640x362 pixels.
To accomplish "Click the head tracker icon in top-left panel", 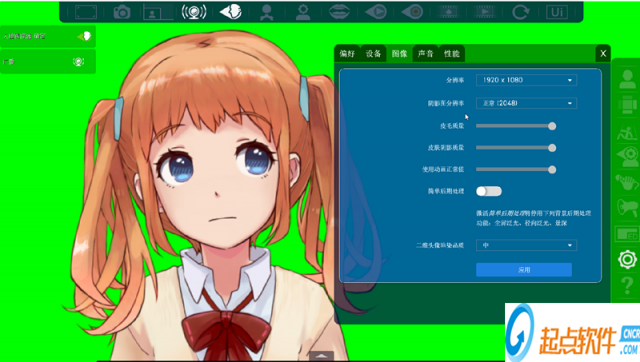I will (x=84, y=36).
